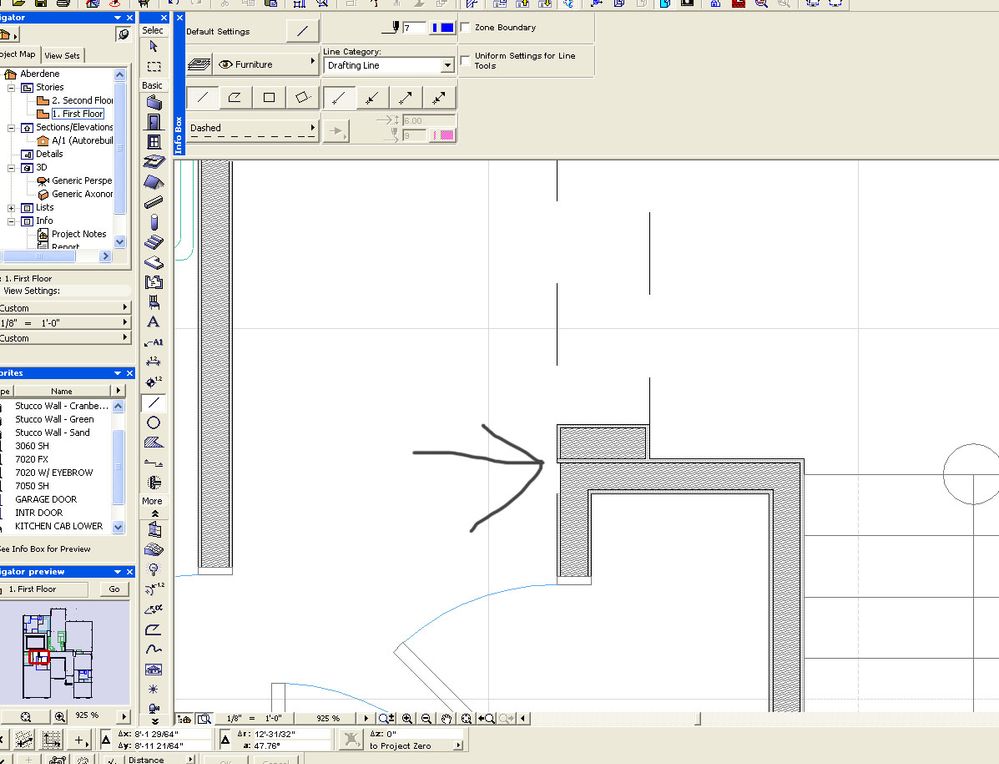This screenshot has height=764, width=999.
Task: Select the Arc/Circle tool
Action: (154, 422)
